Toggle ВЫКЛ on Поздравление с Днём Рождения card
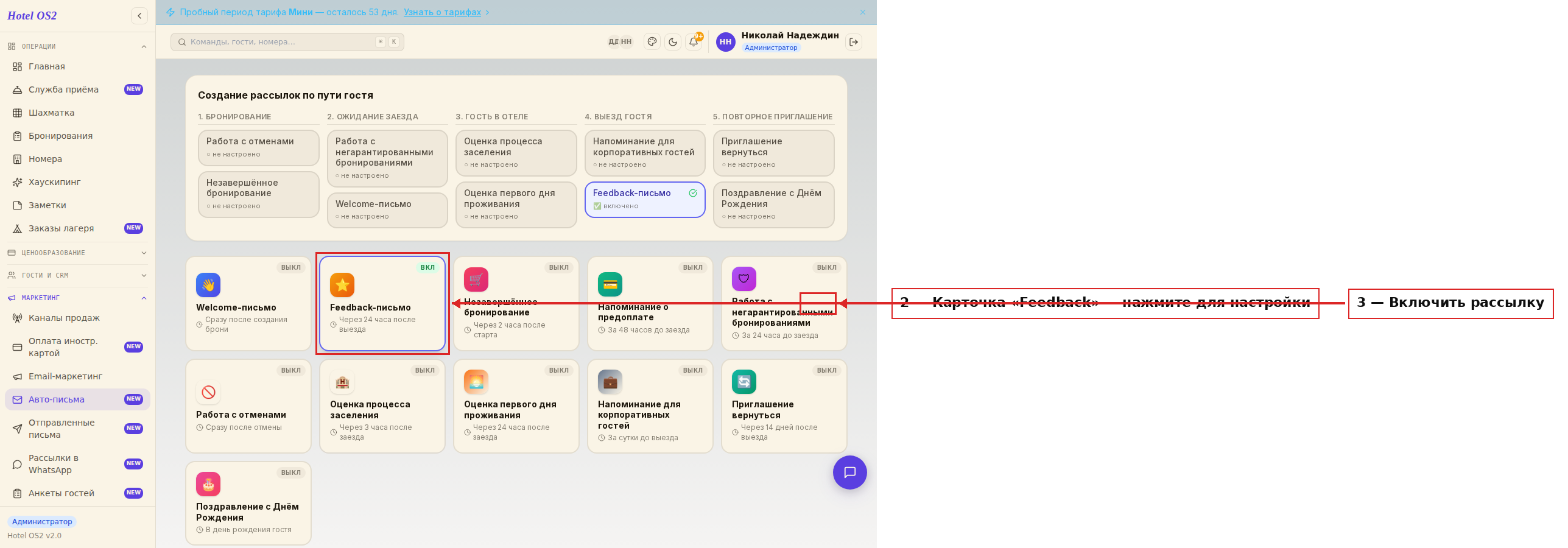This screenshot has height=548, width=1568. tap(291, 472)
